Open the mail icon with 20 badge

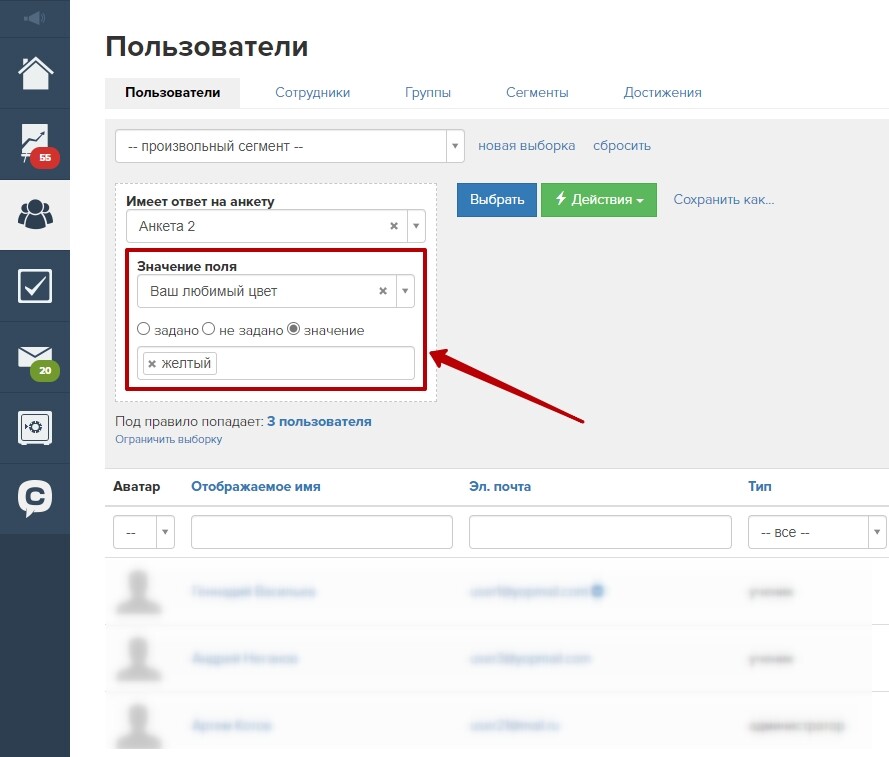coord(37,362)
